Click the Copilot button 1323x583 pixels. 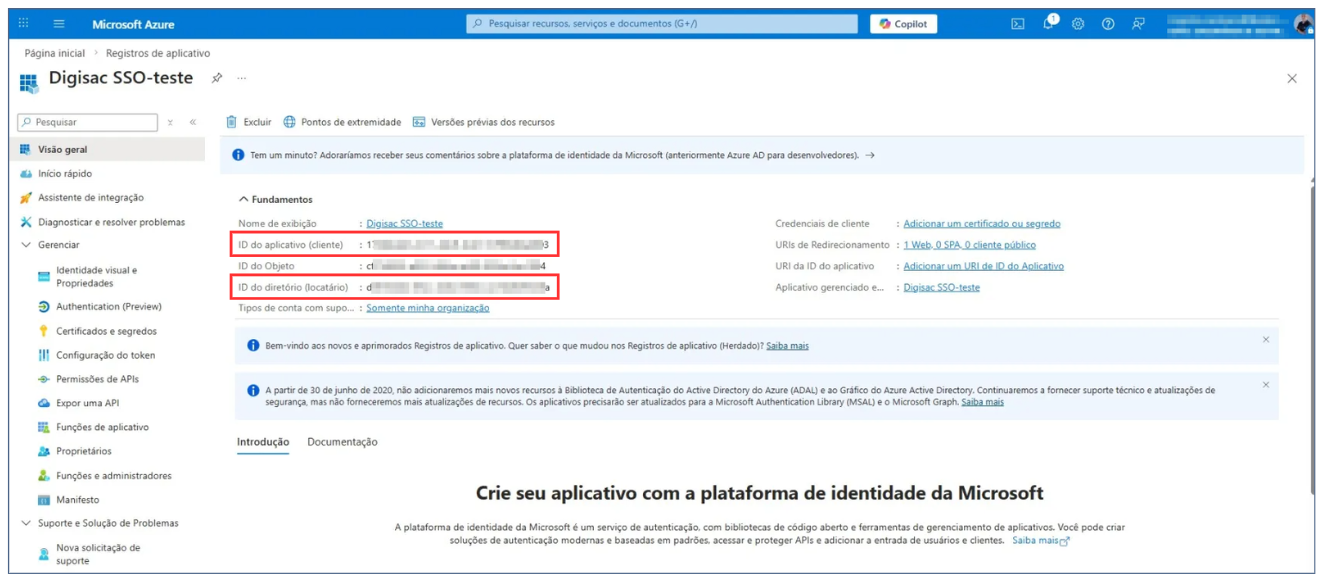tap(903, 24)
